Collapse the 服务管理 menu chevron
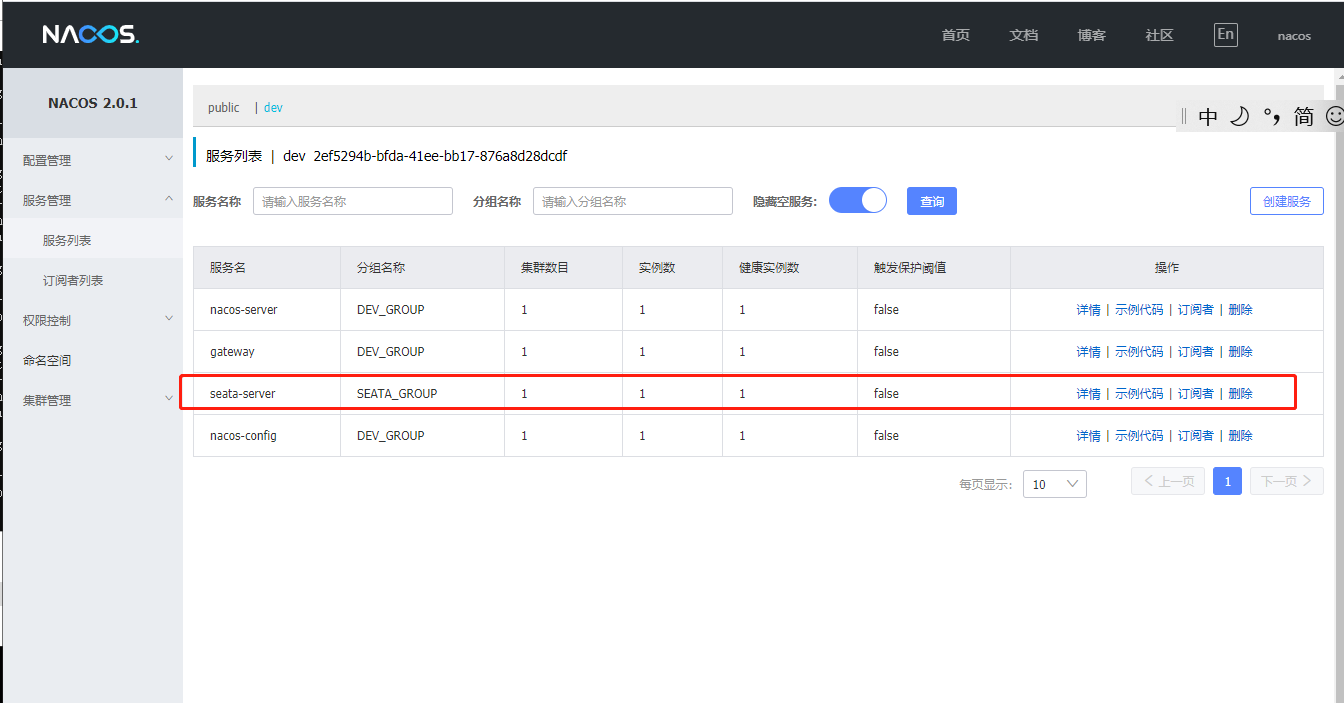The height and width of the screenshot is (703, 1344). tap(169, 199)
